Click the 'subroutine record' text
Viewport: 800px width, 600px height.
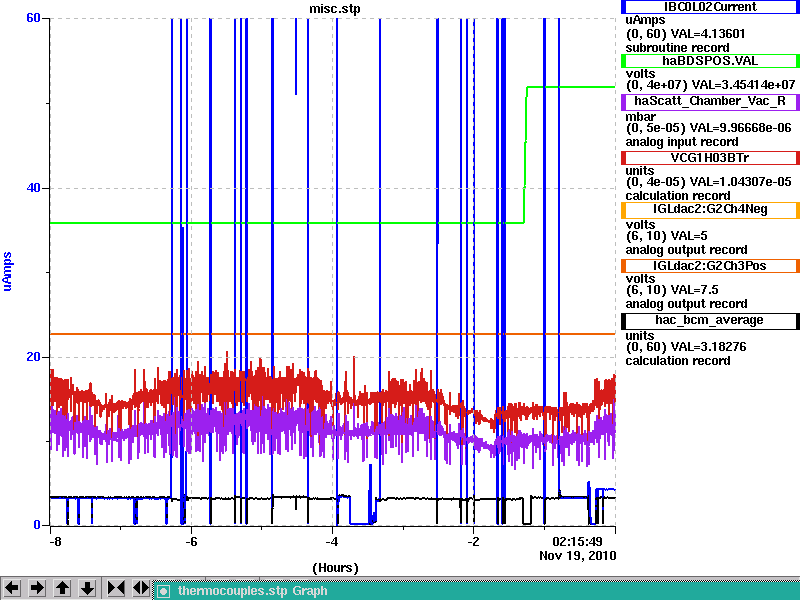coord(678,48)
